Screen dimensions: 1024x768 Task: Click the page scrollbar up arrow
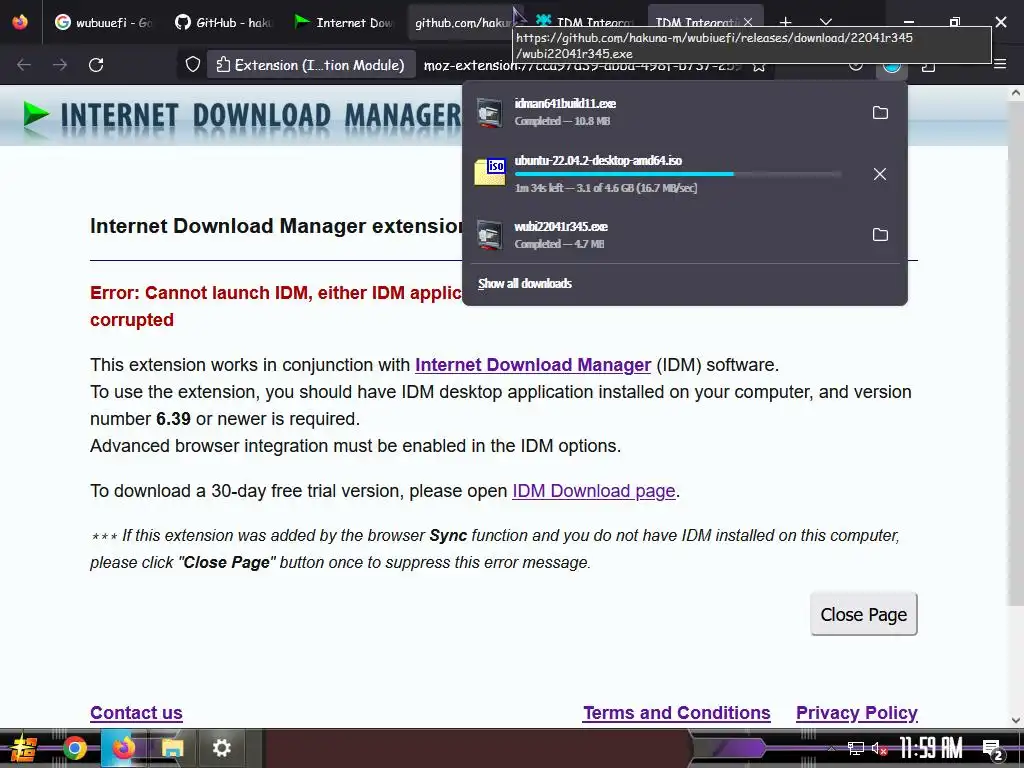1016,93
